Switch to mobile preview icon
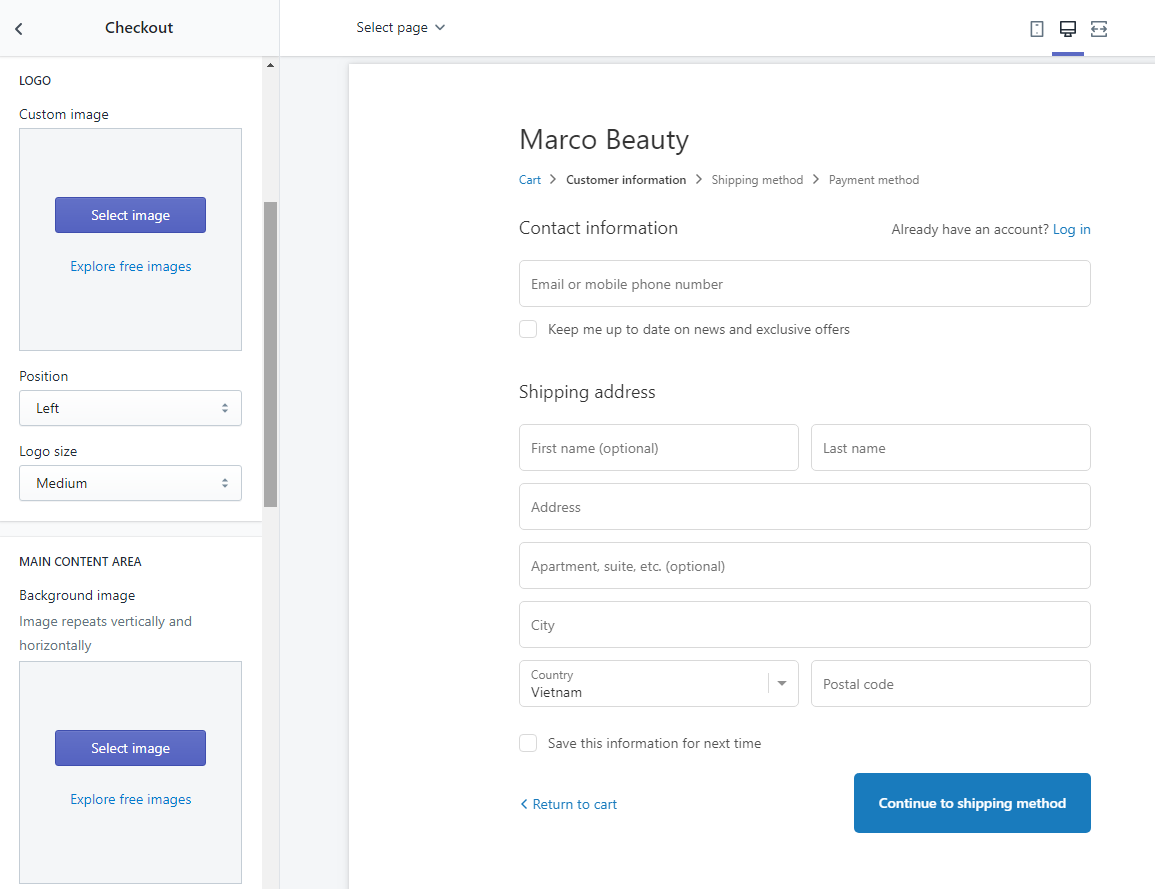This screenshot has width=1155, height=889. [1036, 28]
